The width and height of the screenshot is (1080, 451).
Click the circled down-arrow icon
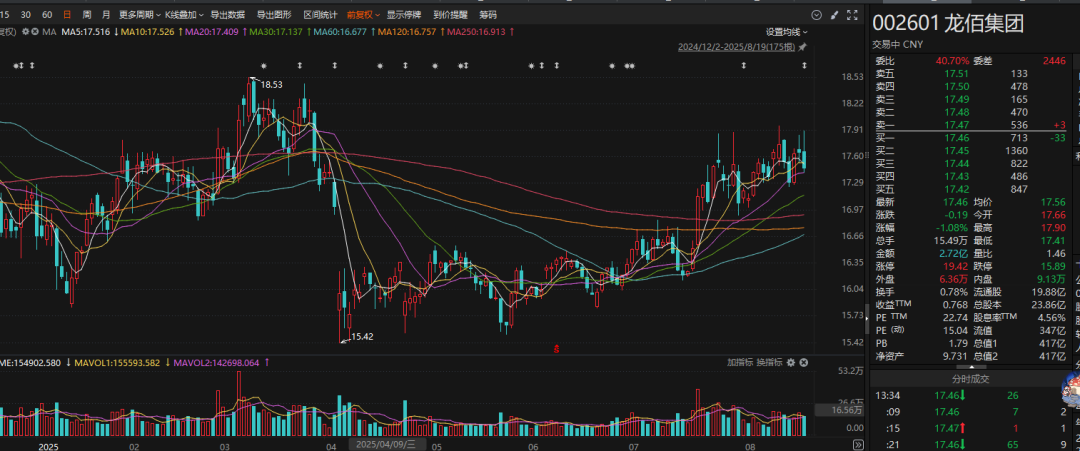tap(817, 14)
